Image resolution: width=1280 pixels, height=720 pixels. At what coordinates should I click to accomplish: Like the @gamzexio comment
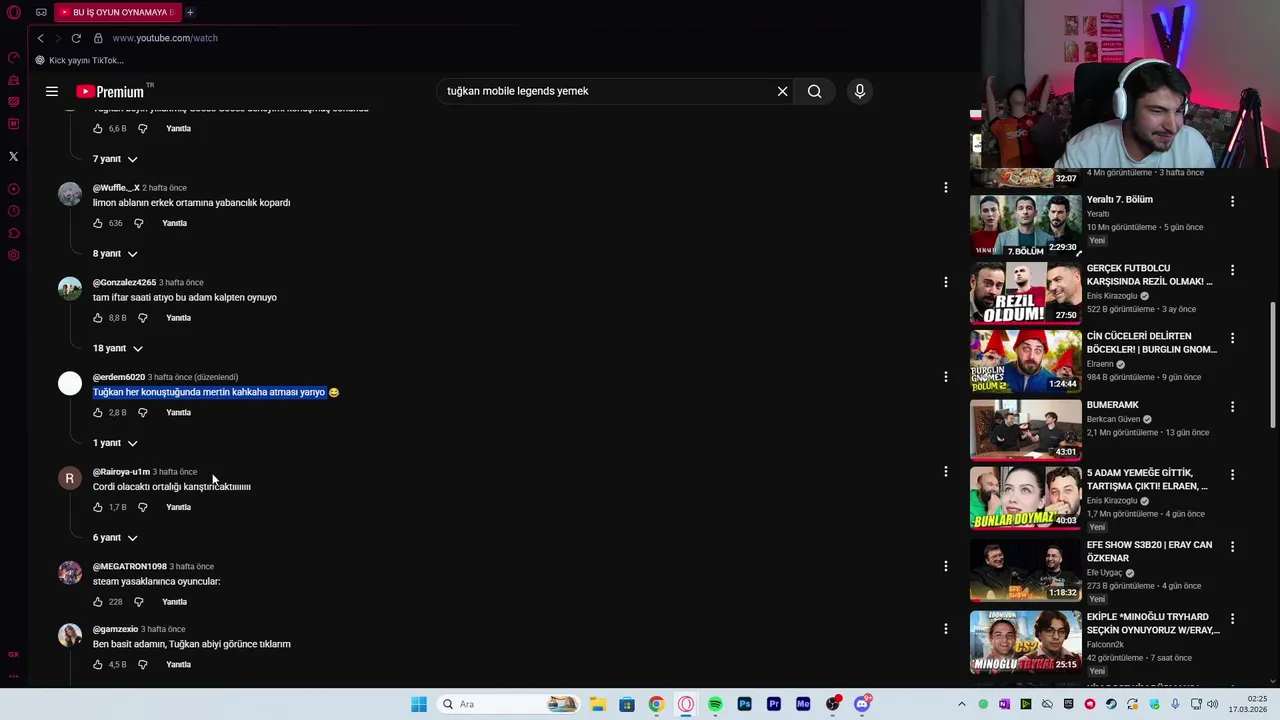pos(98,664)
